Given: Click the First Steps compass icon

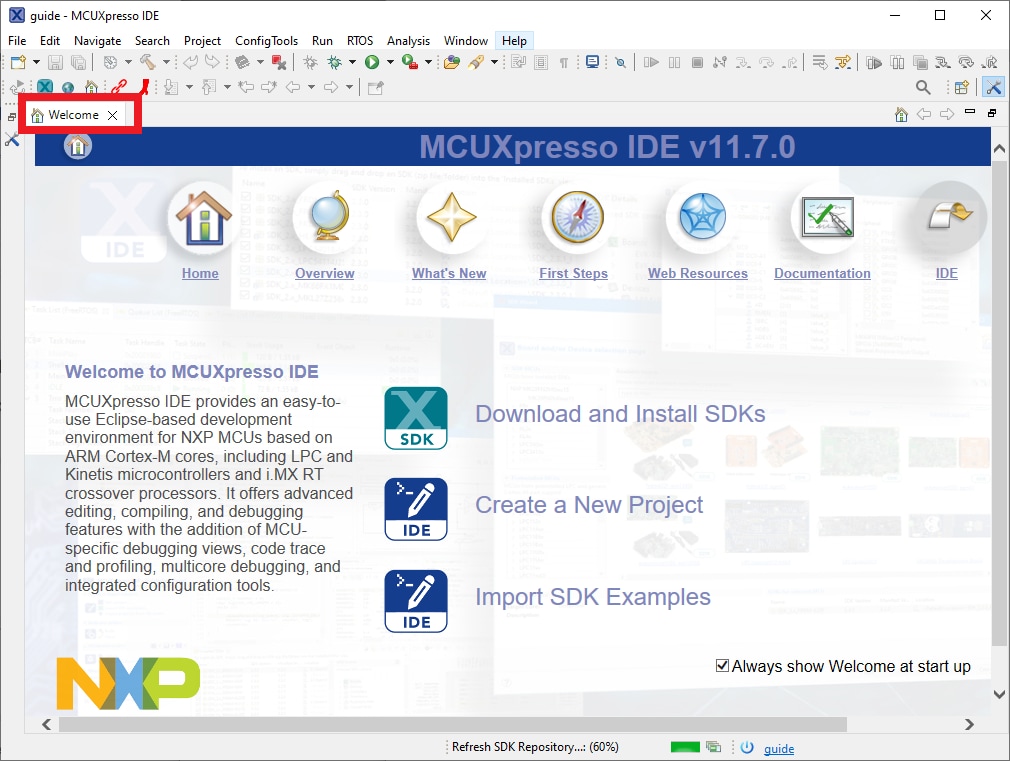Looking at the screenshot, I should 574,218.
